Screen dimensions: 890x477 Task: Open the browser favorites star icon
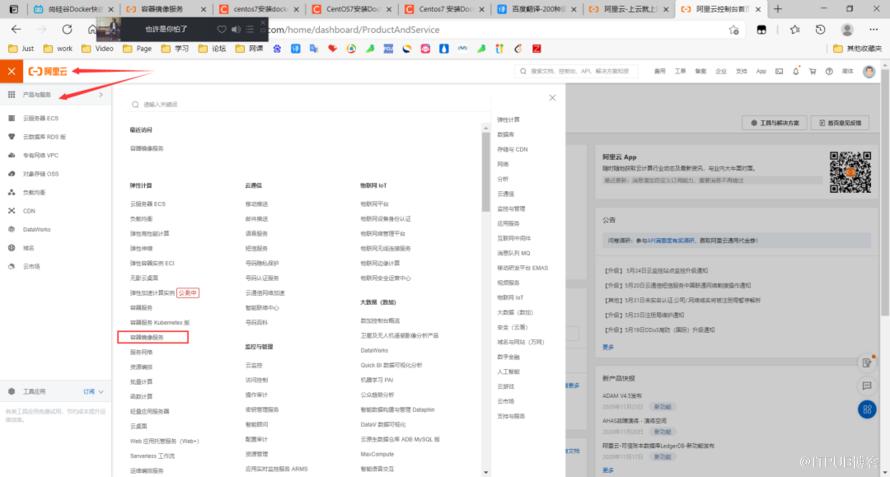[x=795, y=30]
